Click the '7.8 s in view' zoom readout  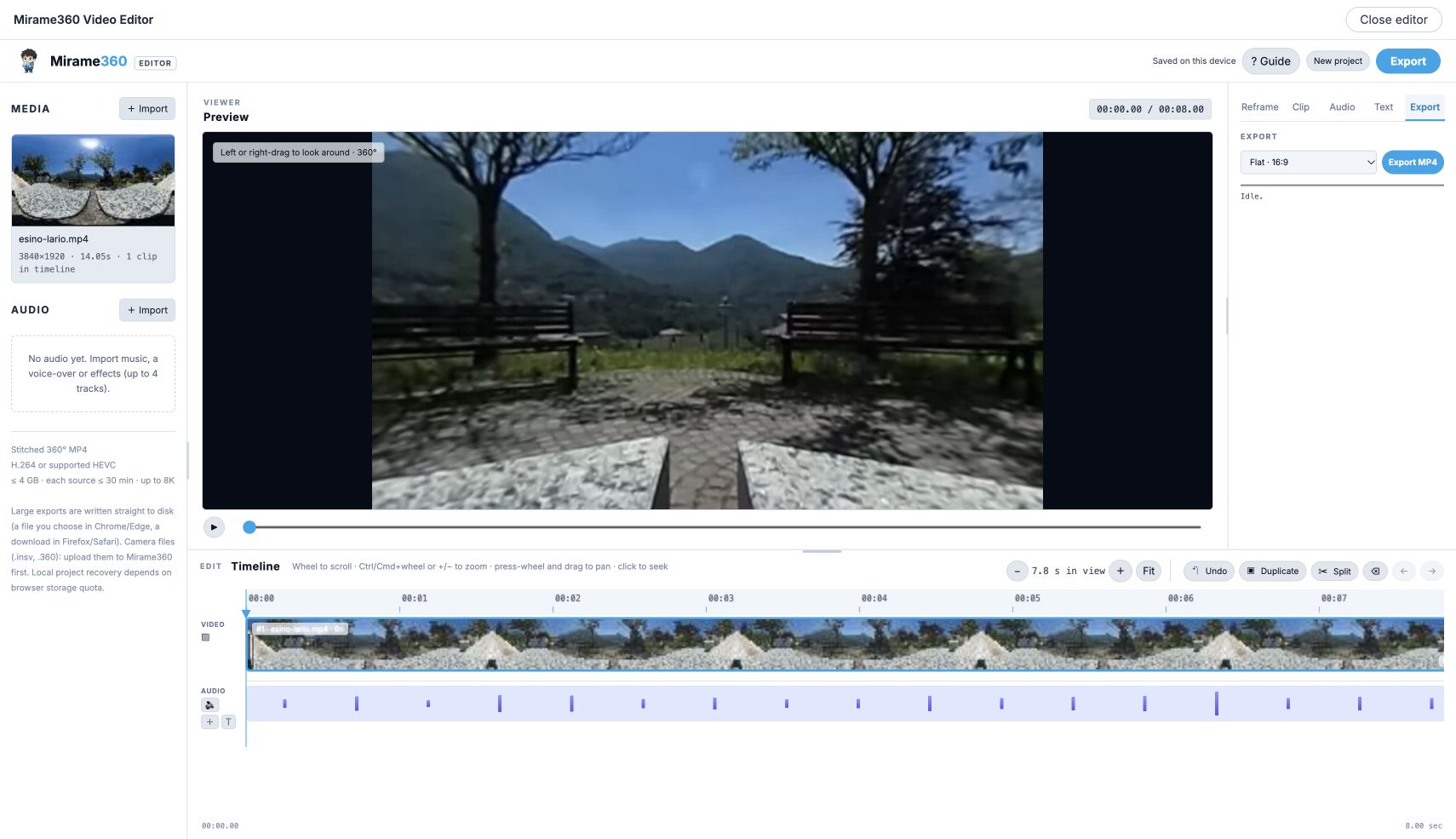[1069, 572]
